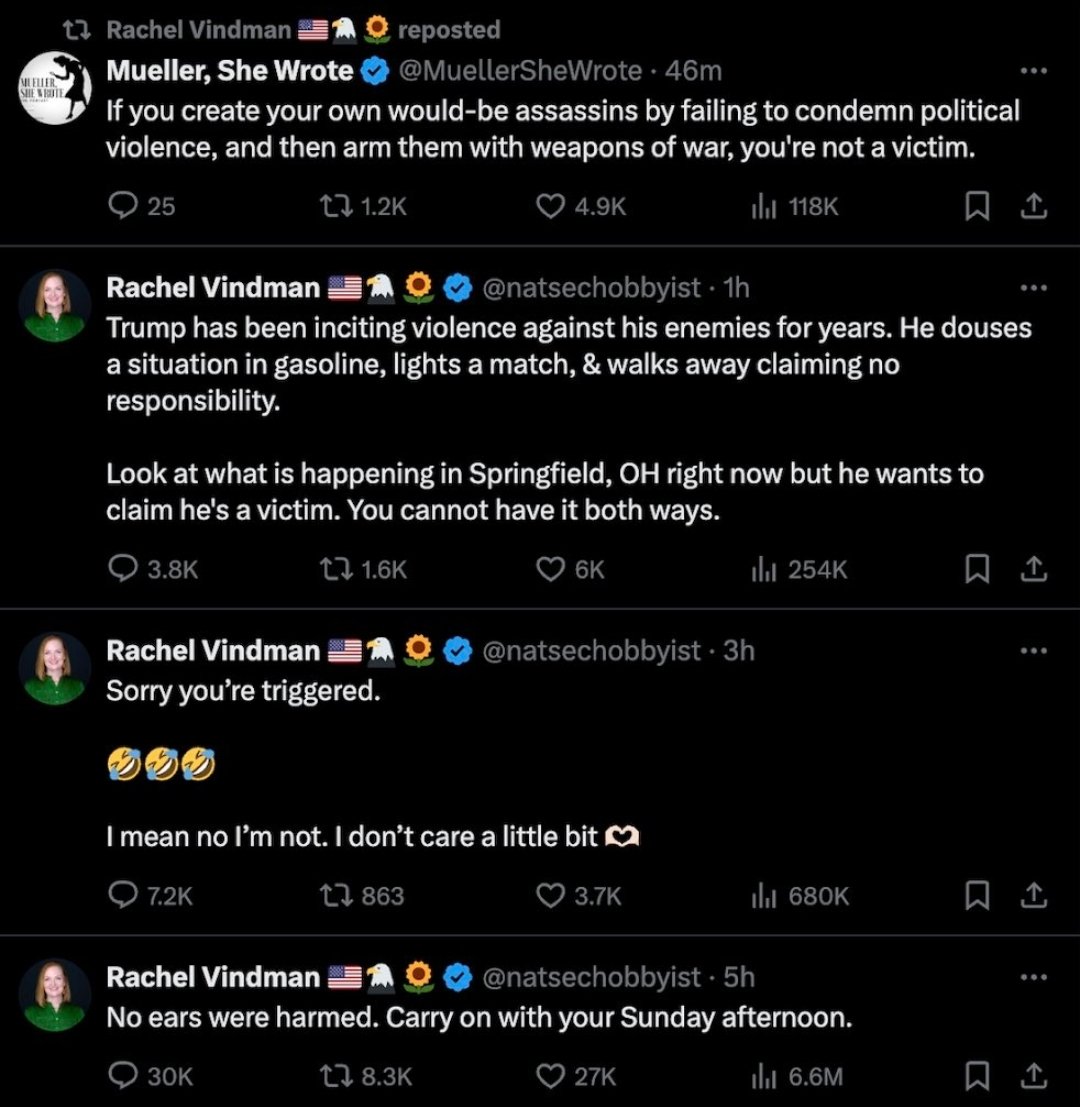
Task: Open more options on 'Sorry you're triggered' post
Action: pyautogui.click(x=1033, y=650)
